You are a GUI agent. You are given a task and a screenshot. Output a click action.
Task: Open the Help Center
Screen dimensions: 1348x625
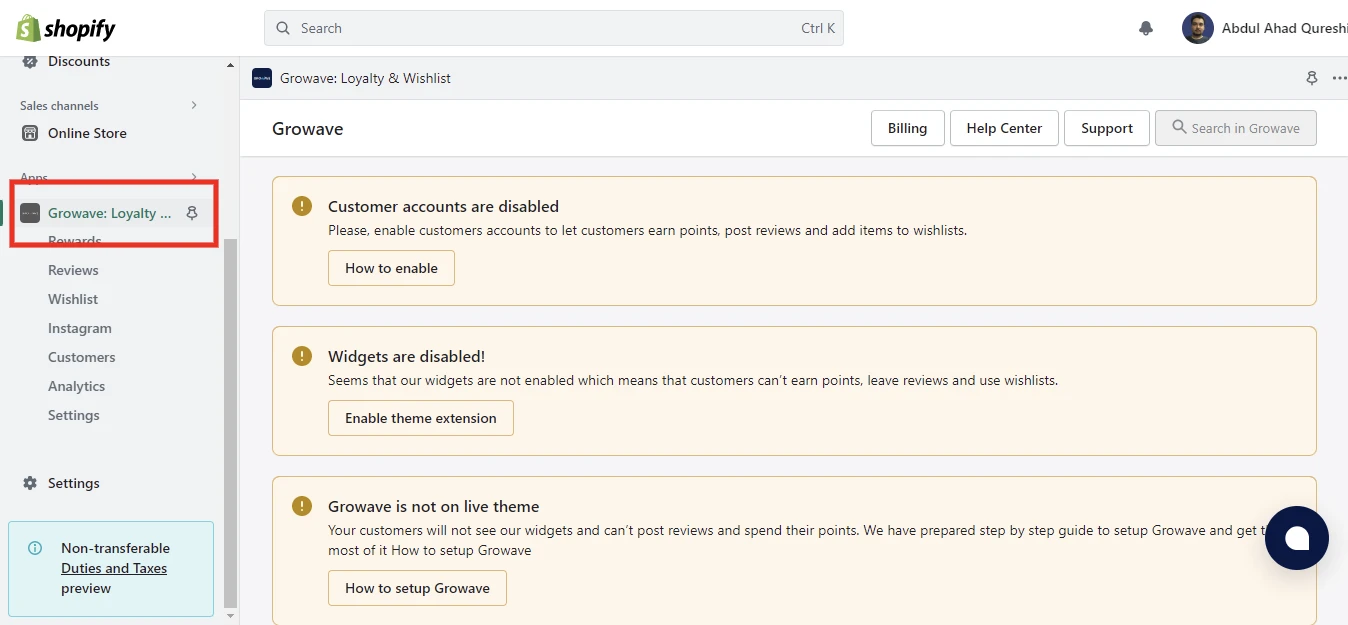click(1004, 128)
